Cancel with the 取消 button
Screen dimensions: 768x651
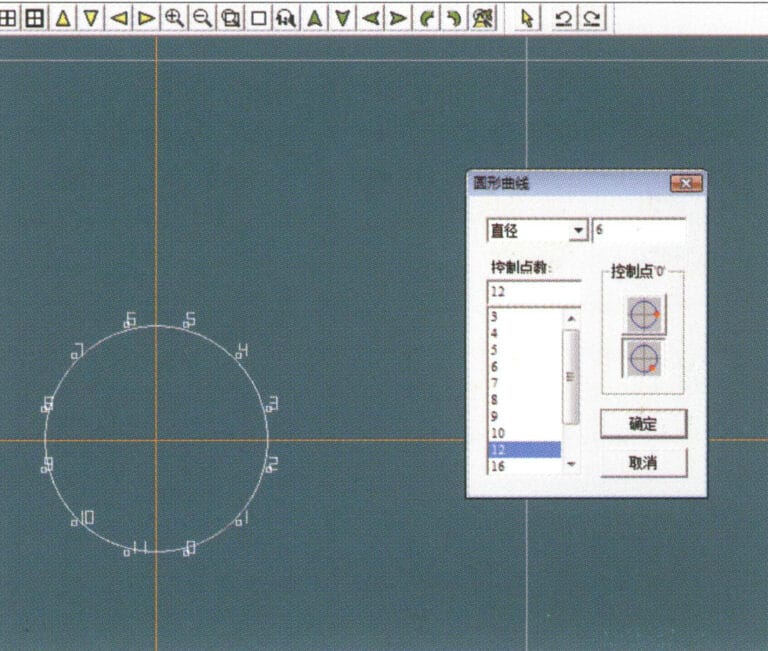(644, 463)
